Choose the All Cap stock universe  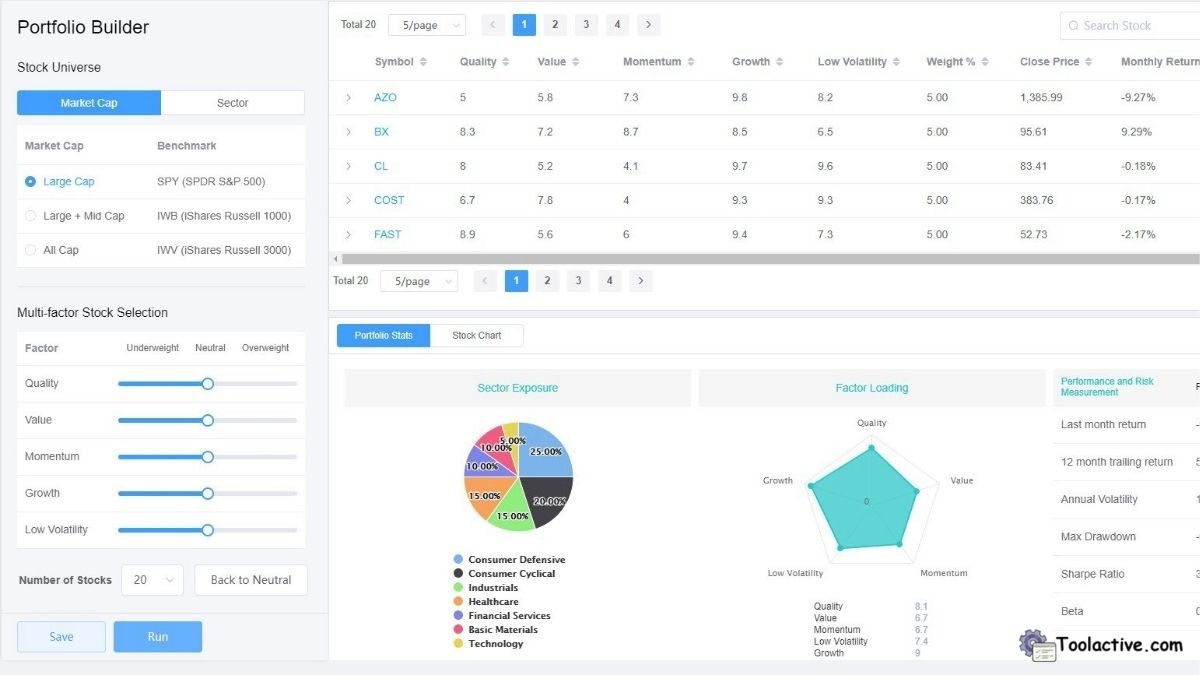[x=31, y=249]
